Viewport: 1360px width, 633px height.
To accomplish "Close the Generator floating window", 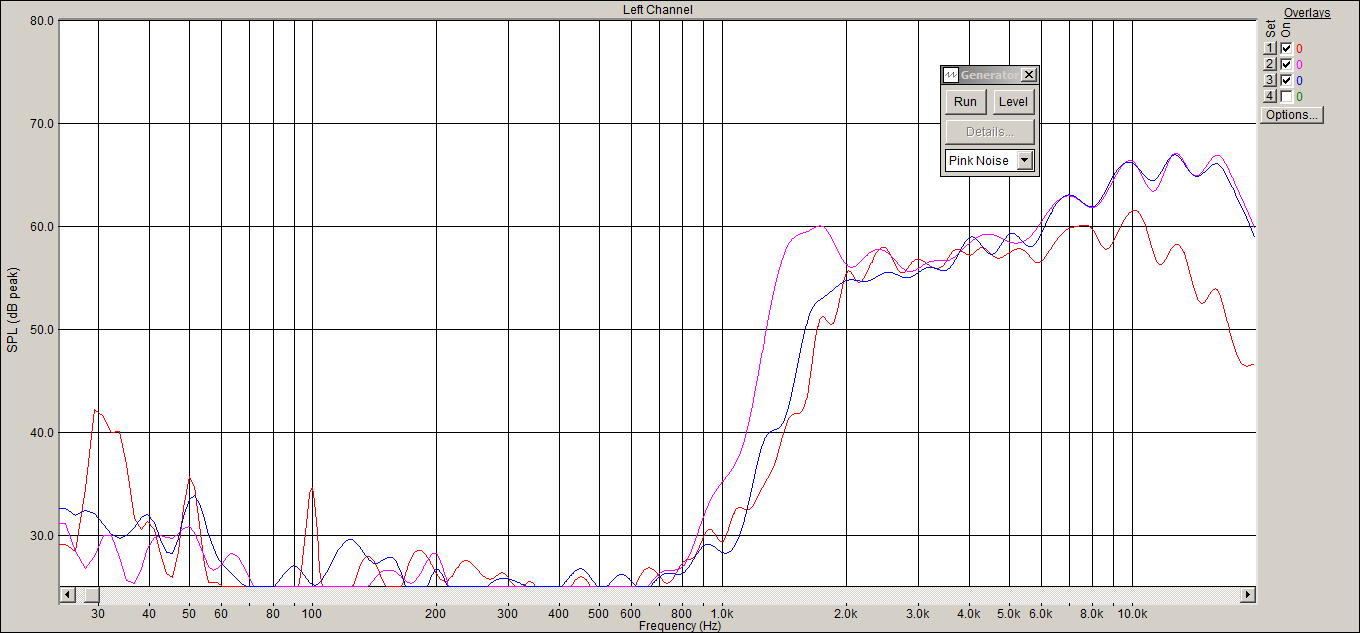I will 1029,75.
